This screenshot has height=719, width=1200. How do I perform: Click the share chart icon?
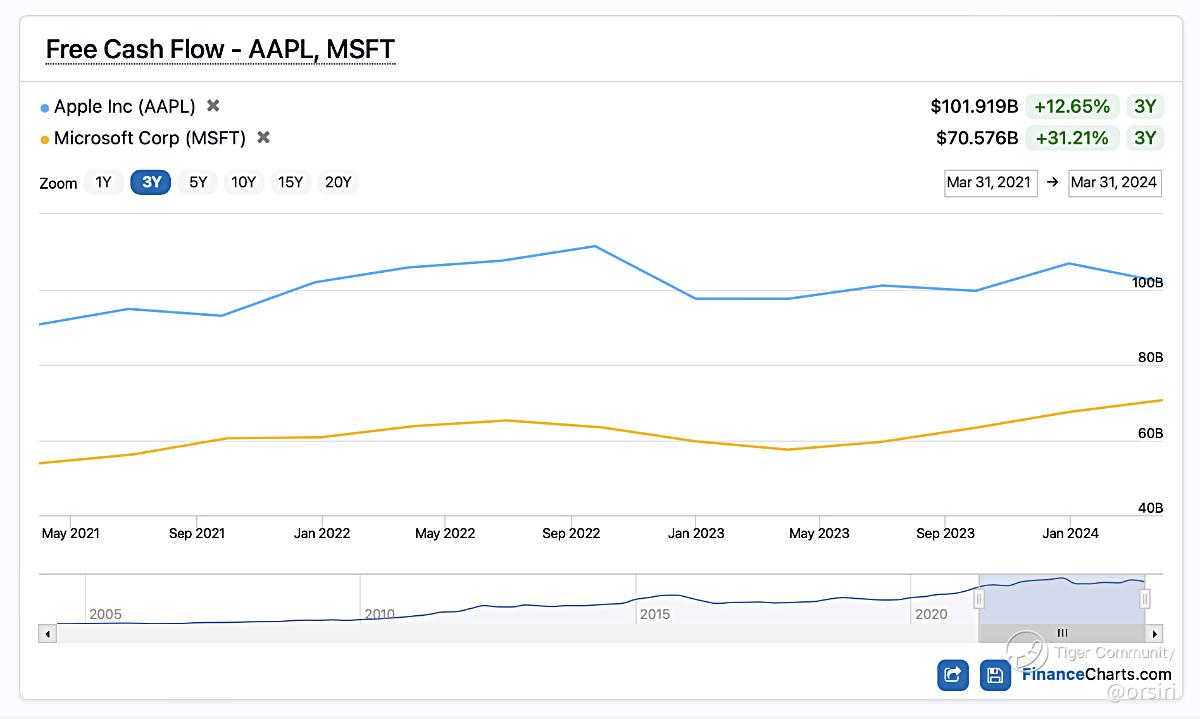953,675
